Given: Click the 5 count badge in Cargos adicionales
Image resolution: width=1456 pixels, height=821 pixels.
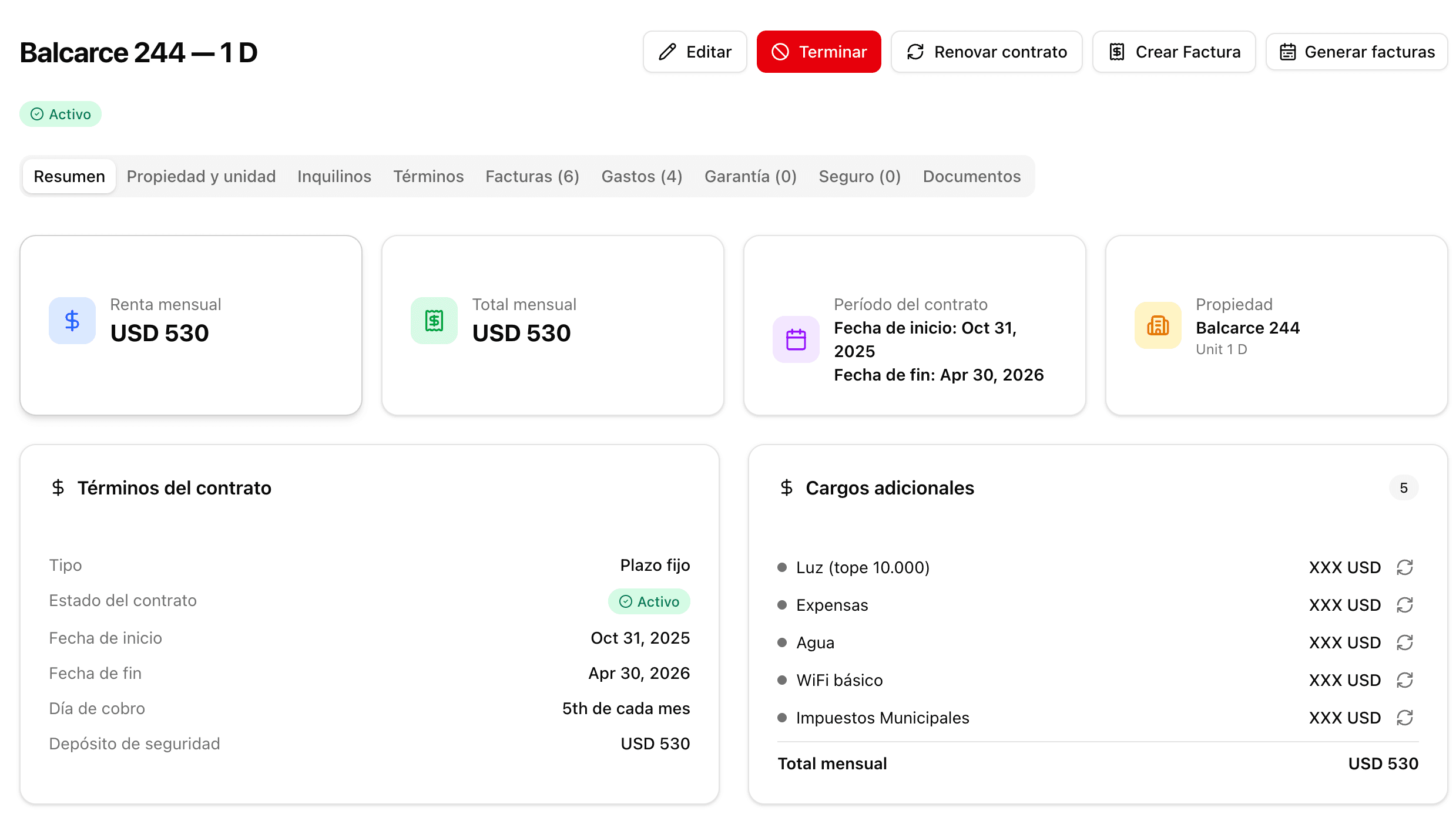Looking at the screenshot, I should click(1404, 487).
